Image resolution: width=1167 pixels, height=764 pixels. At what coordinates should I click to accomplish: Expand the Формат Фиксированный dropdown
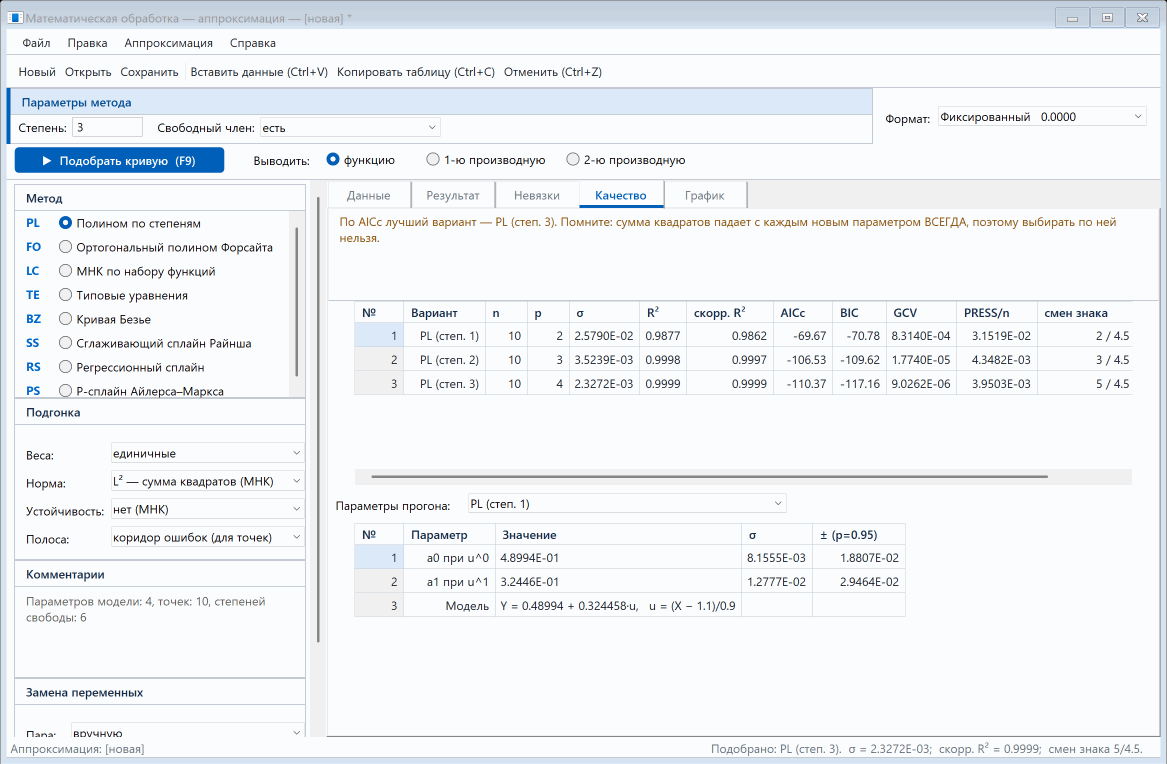1041,117
